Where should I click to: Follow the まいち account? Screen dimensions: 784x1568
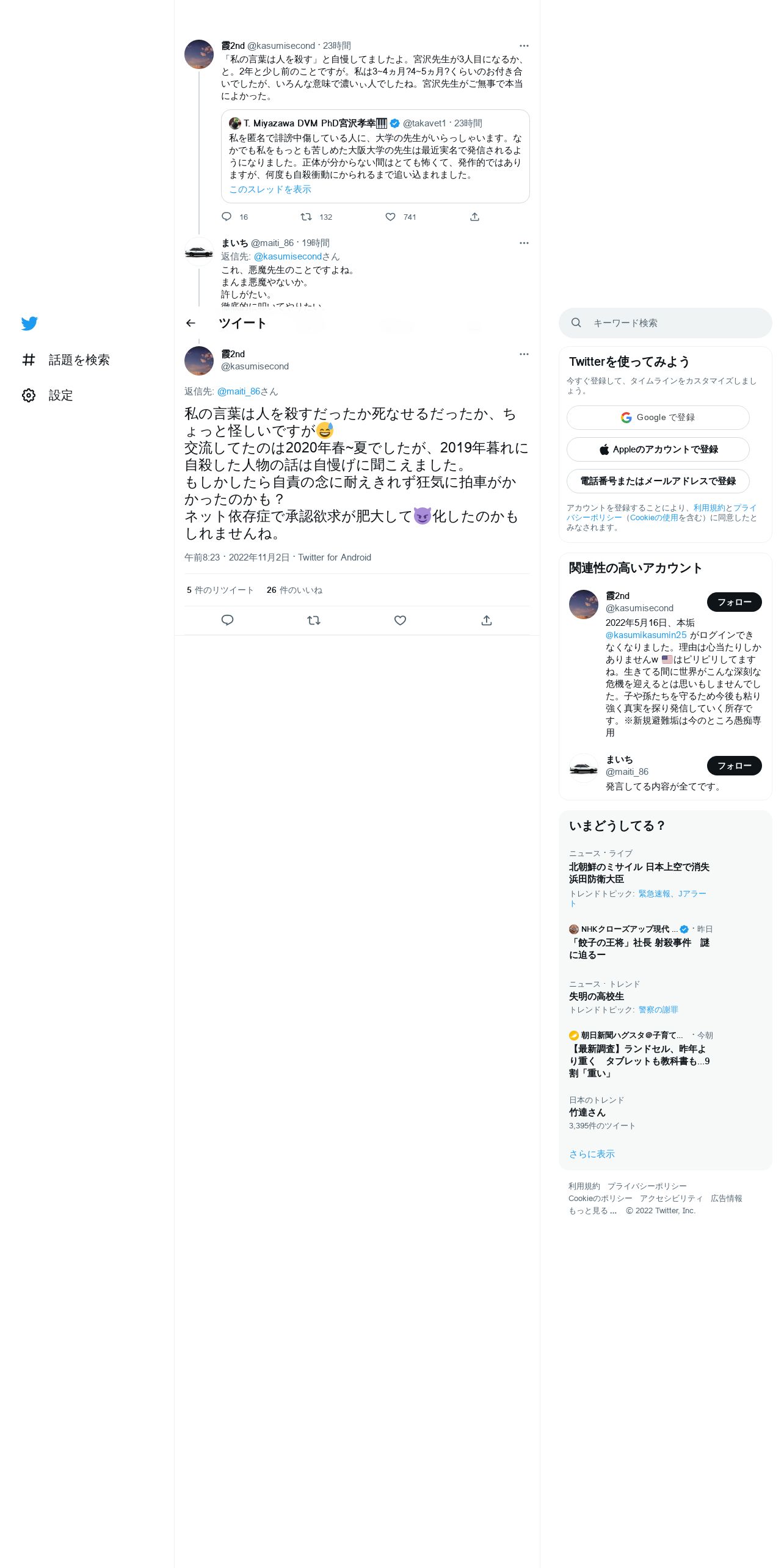point(734,766)
